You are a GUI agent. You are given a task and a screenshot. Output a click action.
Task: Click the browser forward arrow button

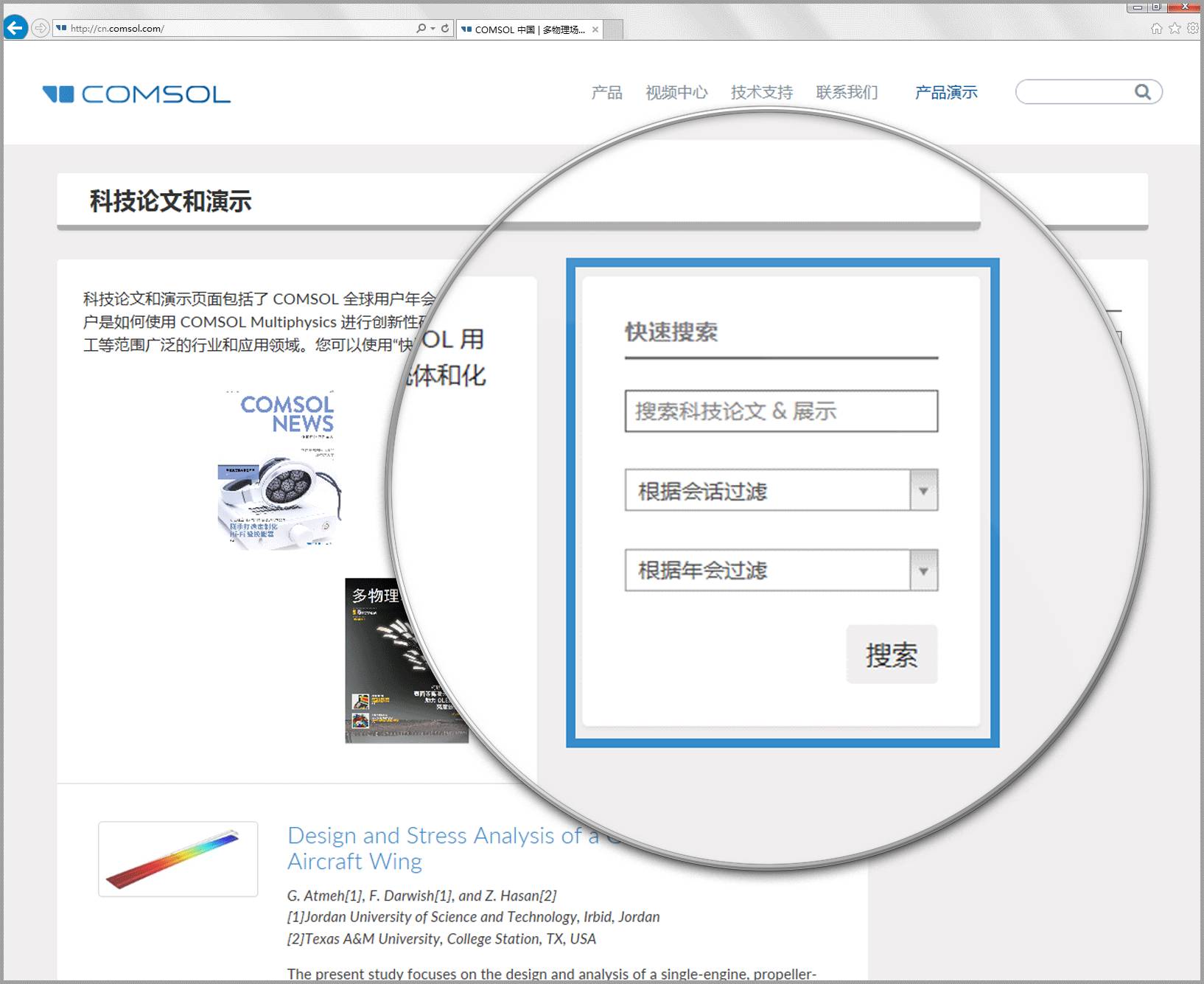pos(41,28)
